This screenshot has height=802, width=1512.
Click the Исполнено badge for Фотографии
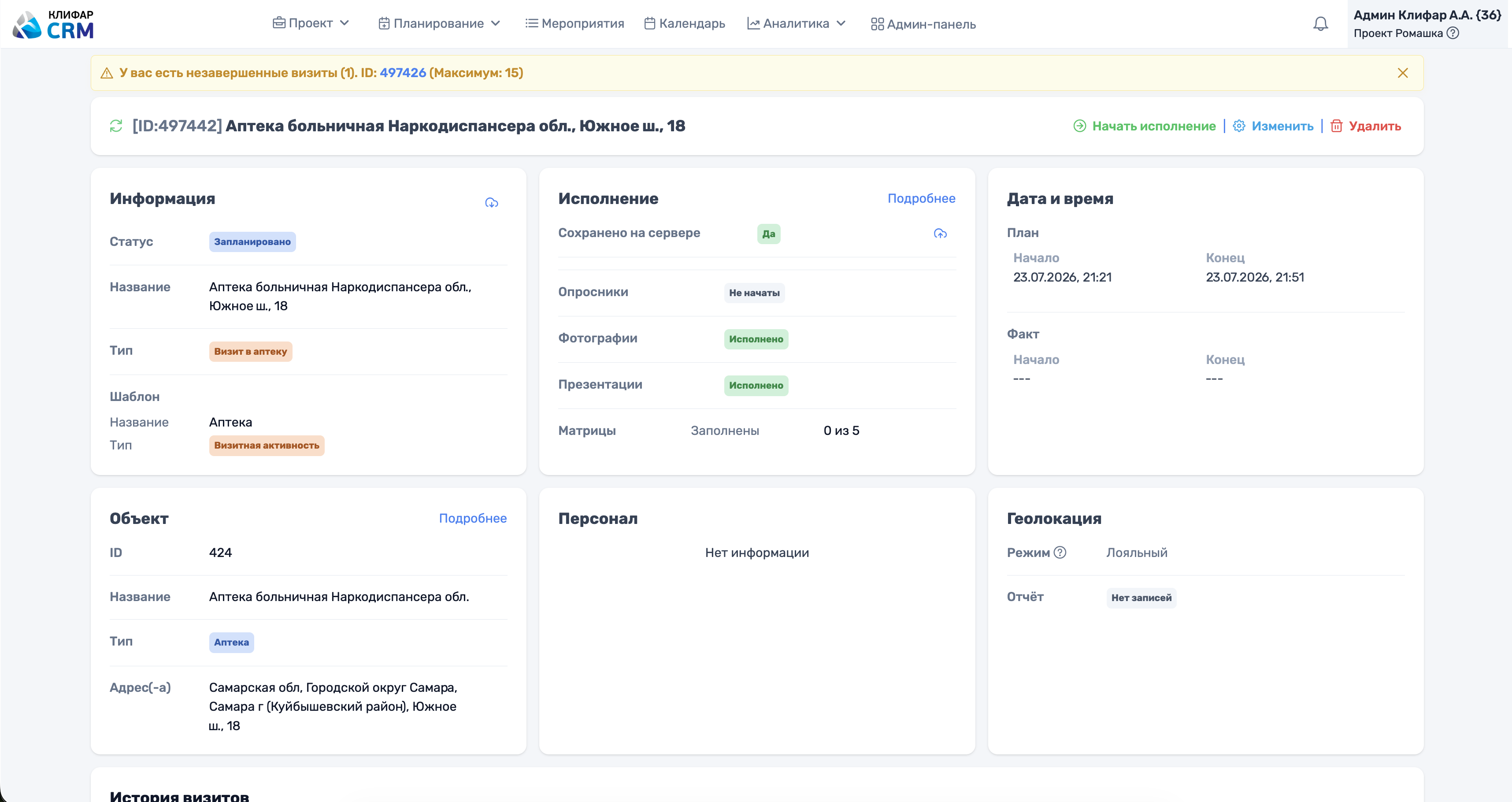coord(756,339)
